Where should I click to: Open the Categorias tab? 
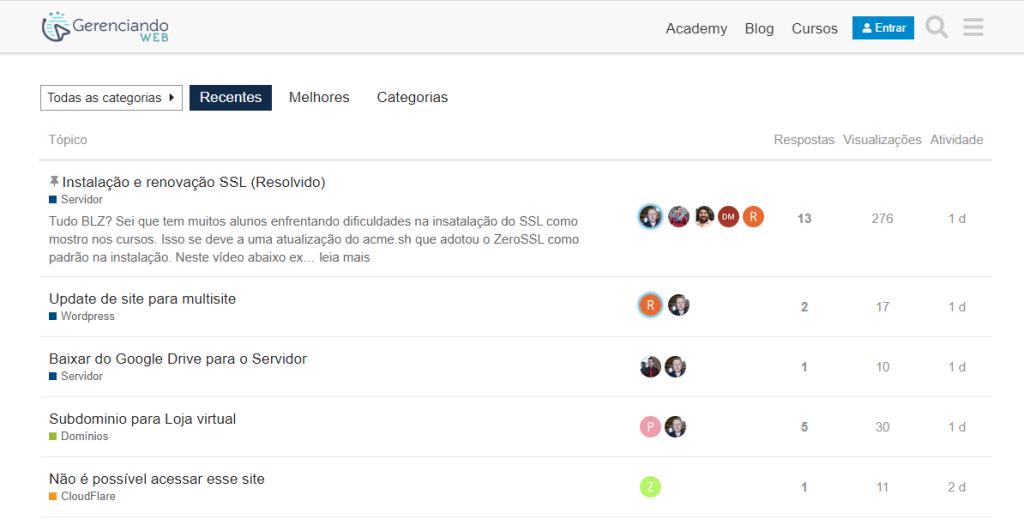pos(412,98)
